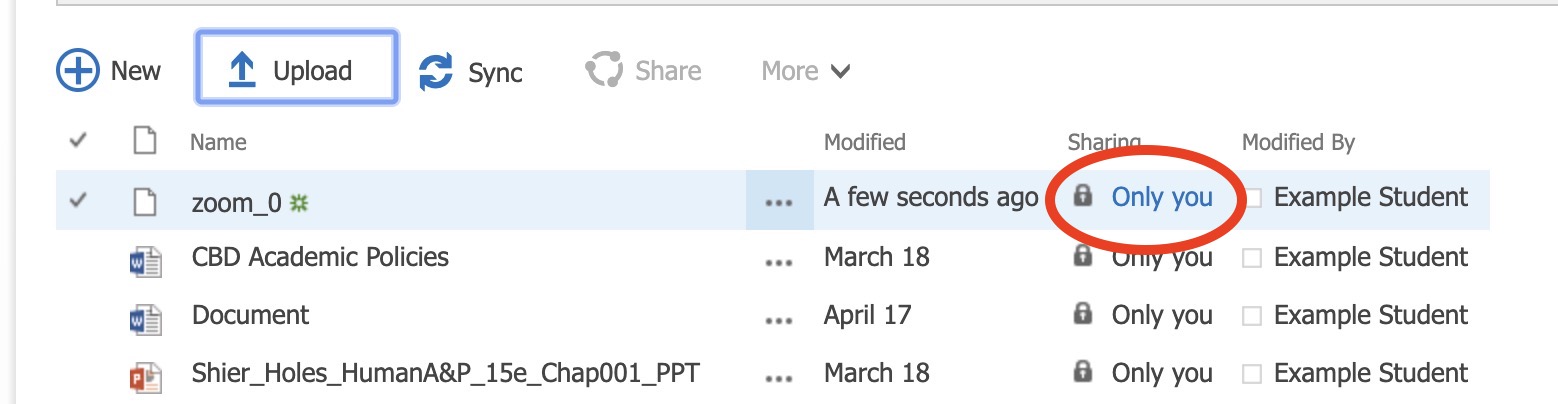Open the Only you sharing link for zoom_0
Viewport: 1558px width, 404px height.
click(x=1162, y=197)
